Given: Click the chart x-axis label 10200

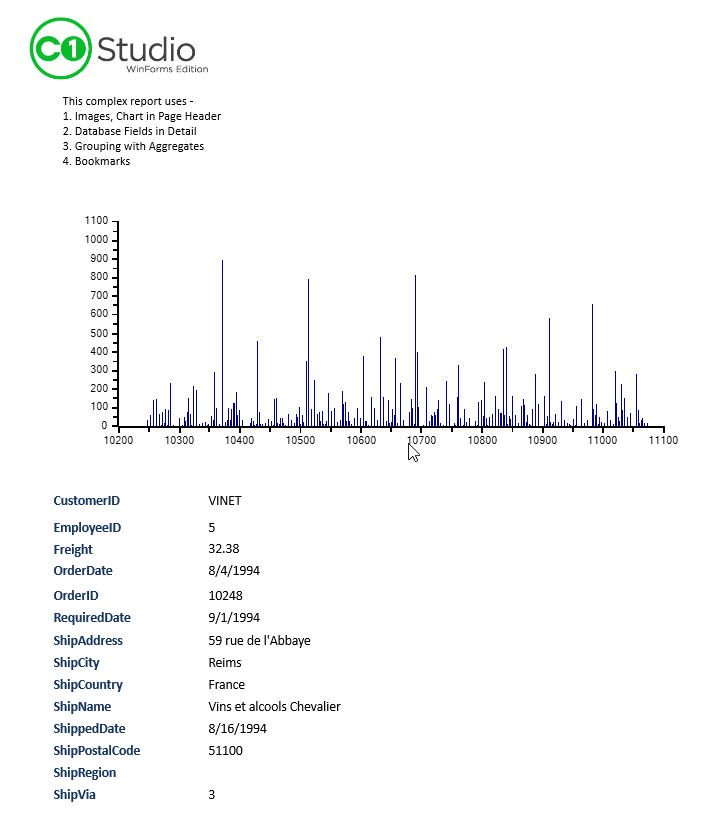Looking at the screenshot, I should coord(119,440).
